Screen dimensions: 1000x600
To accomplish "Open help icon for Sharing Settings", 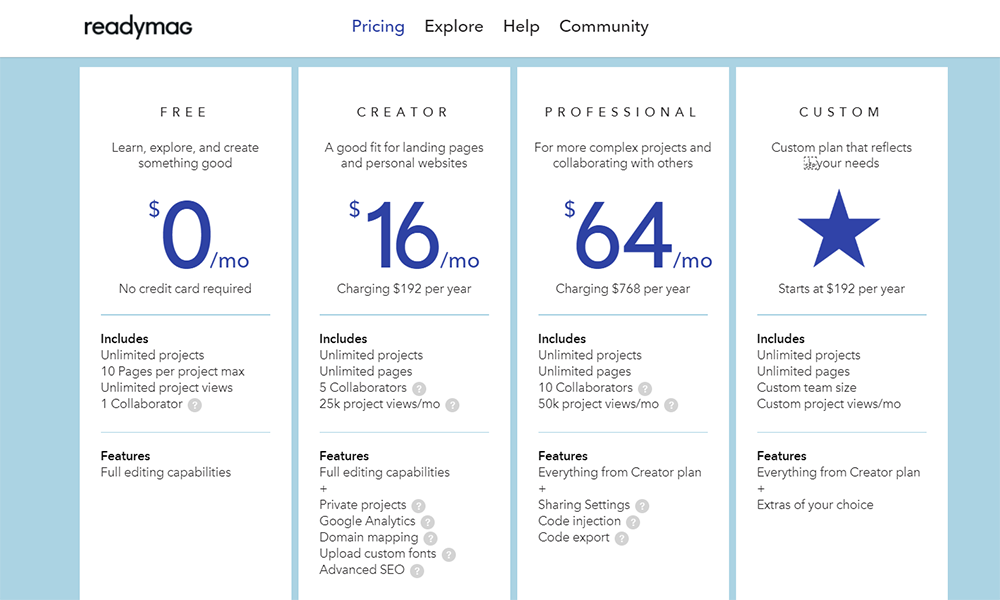I will 642,506.
